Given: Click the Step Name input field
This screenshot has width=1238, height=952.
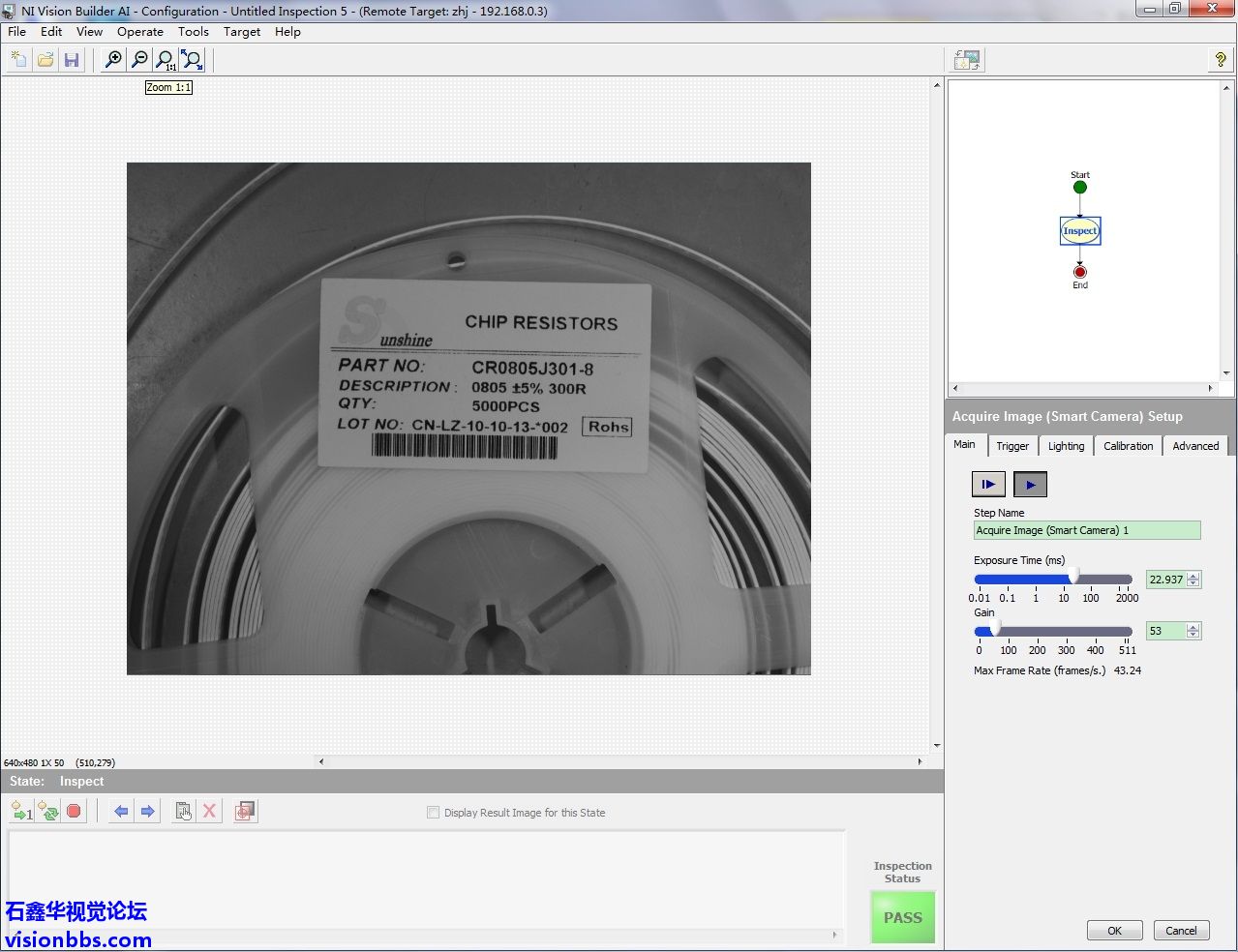Looking at the screenshot, I should 1086,530.
